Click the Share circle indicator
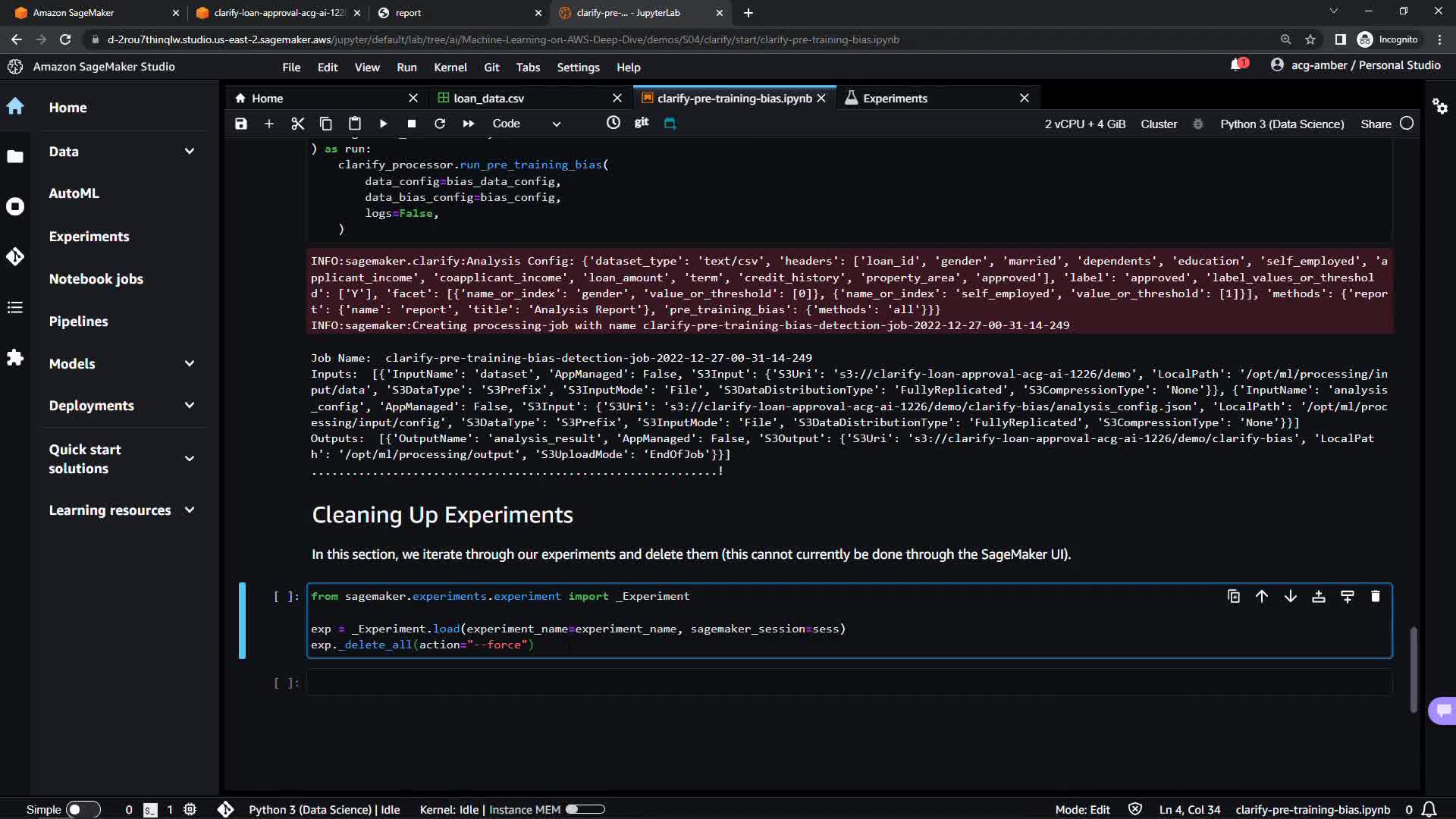This screenshot has height=819, width=1456. [x=1407, y=124]
